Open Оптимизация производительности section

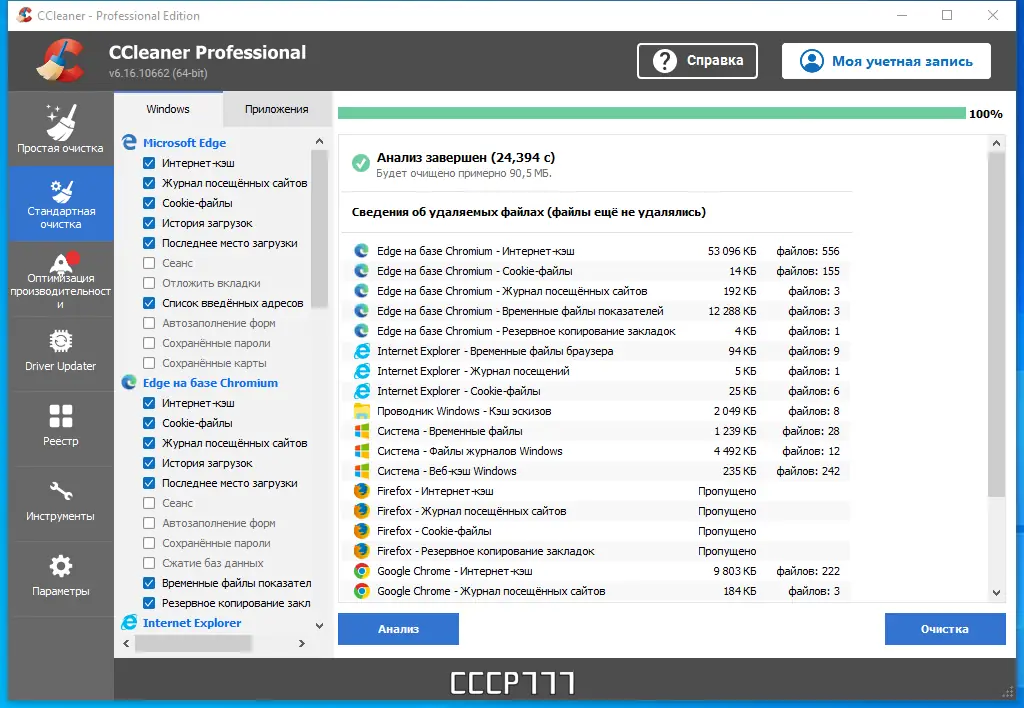point(60,279)
